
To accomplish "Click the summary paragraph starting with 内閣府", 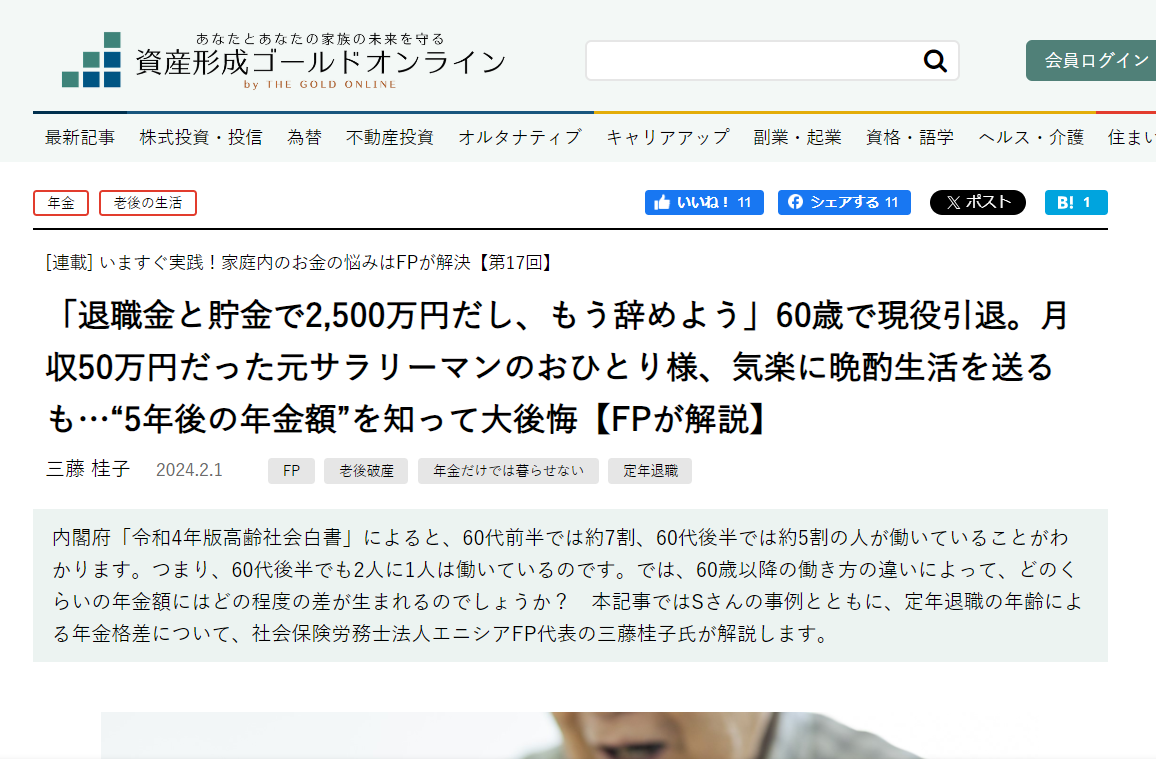I will tap(570, 585).
